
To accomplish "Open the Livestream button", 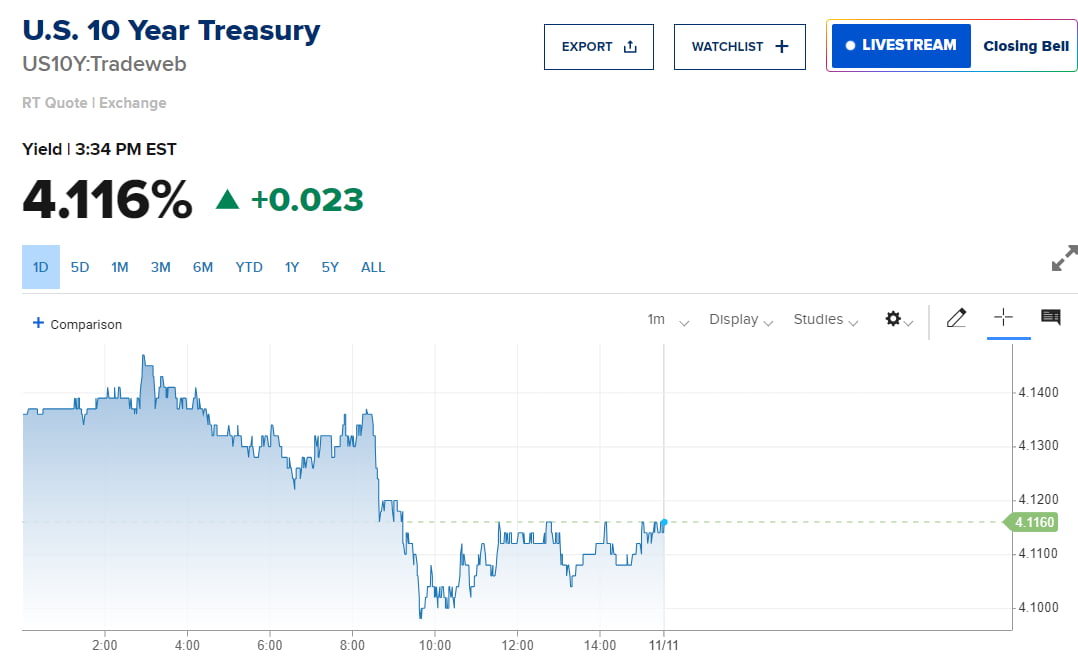I will [x=901, y=46].
